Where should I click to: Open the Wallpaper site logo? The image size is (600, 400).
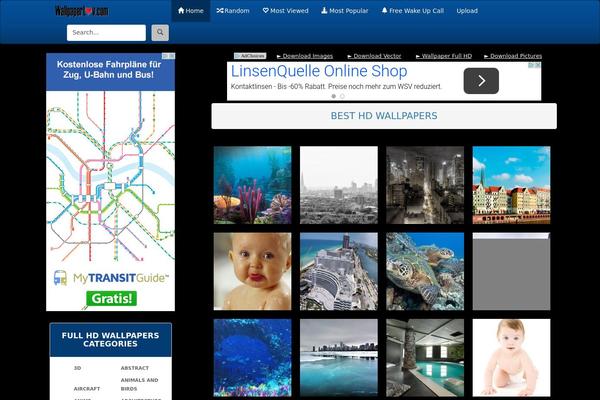[x=82, y=11]
